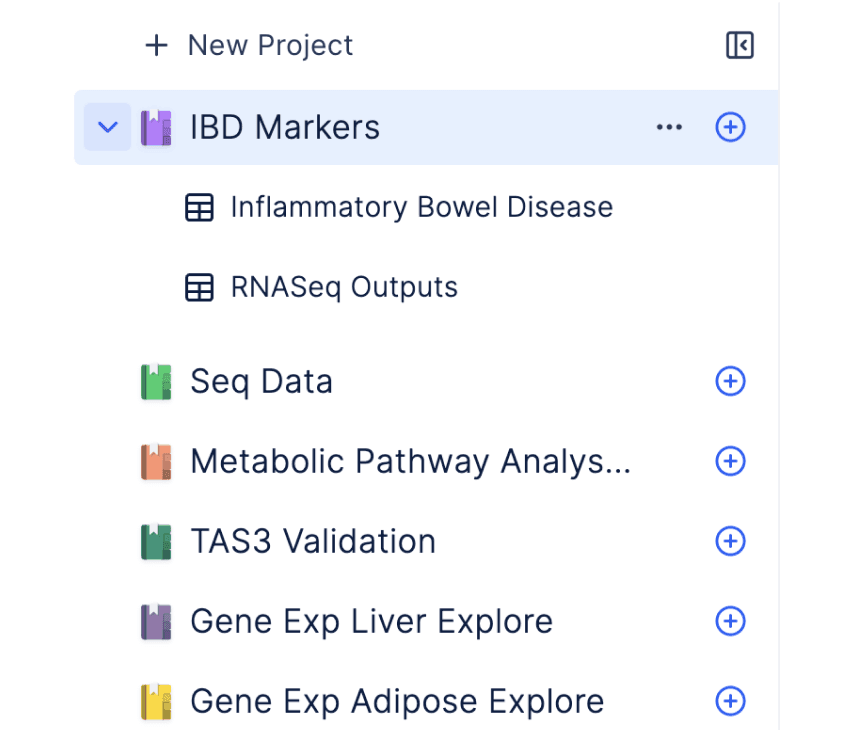
Task: Click the dark green TAS3 Validation notebook icon
Action: 156,541
